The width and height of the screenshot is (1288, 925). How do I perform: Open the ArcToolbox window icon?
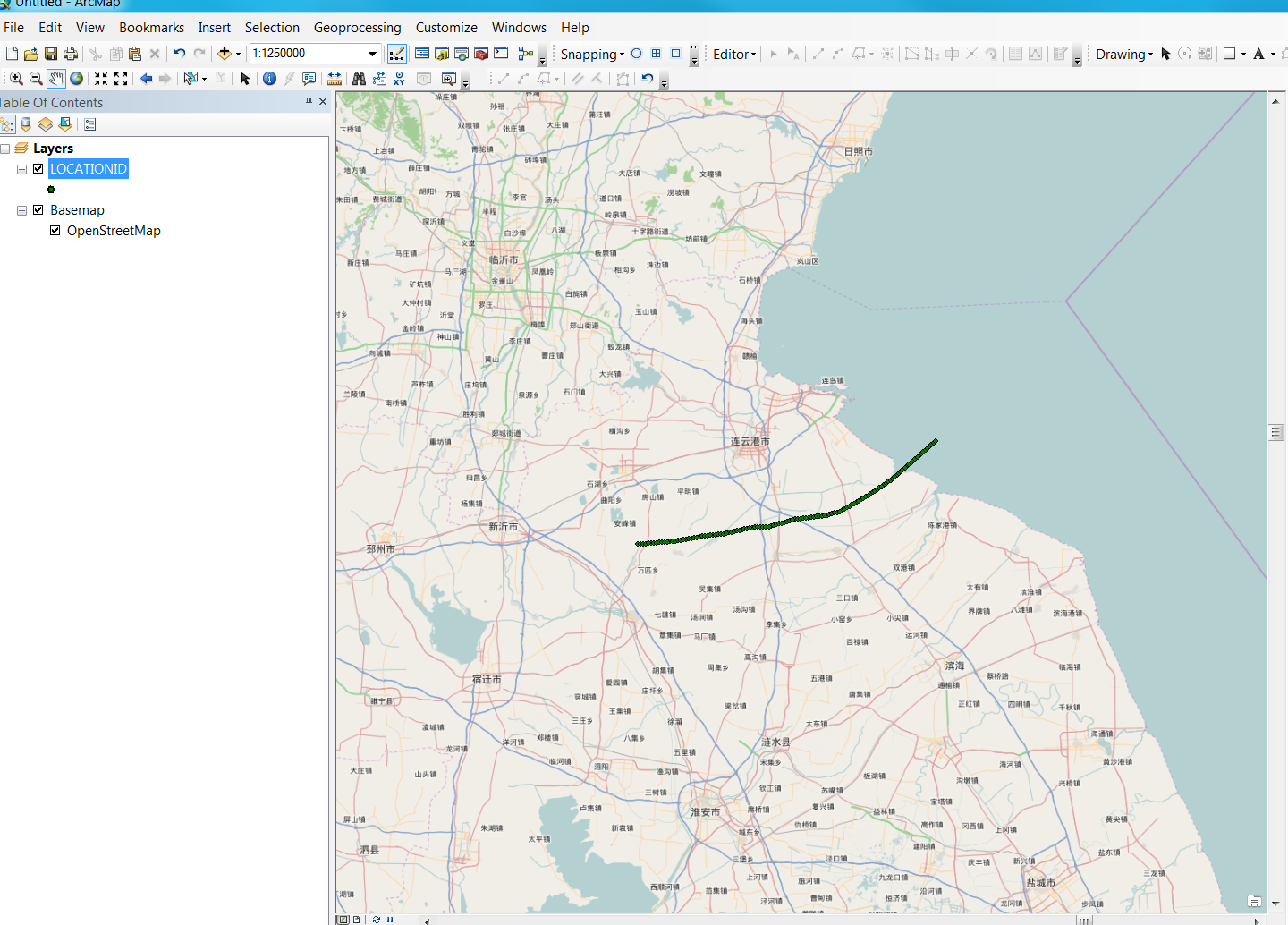[481, 54]
